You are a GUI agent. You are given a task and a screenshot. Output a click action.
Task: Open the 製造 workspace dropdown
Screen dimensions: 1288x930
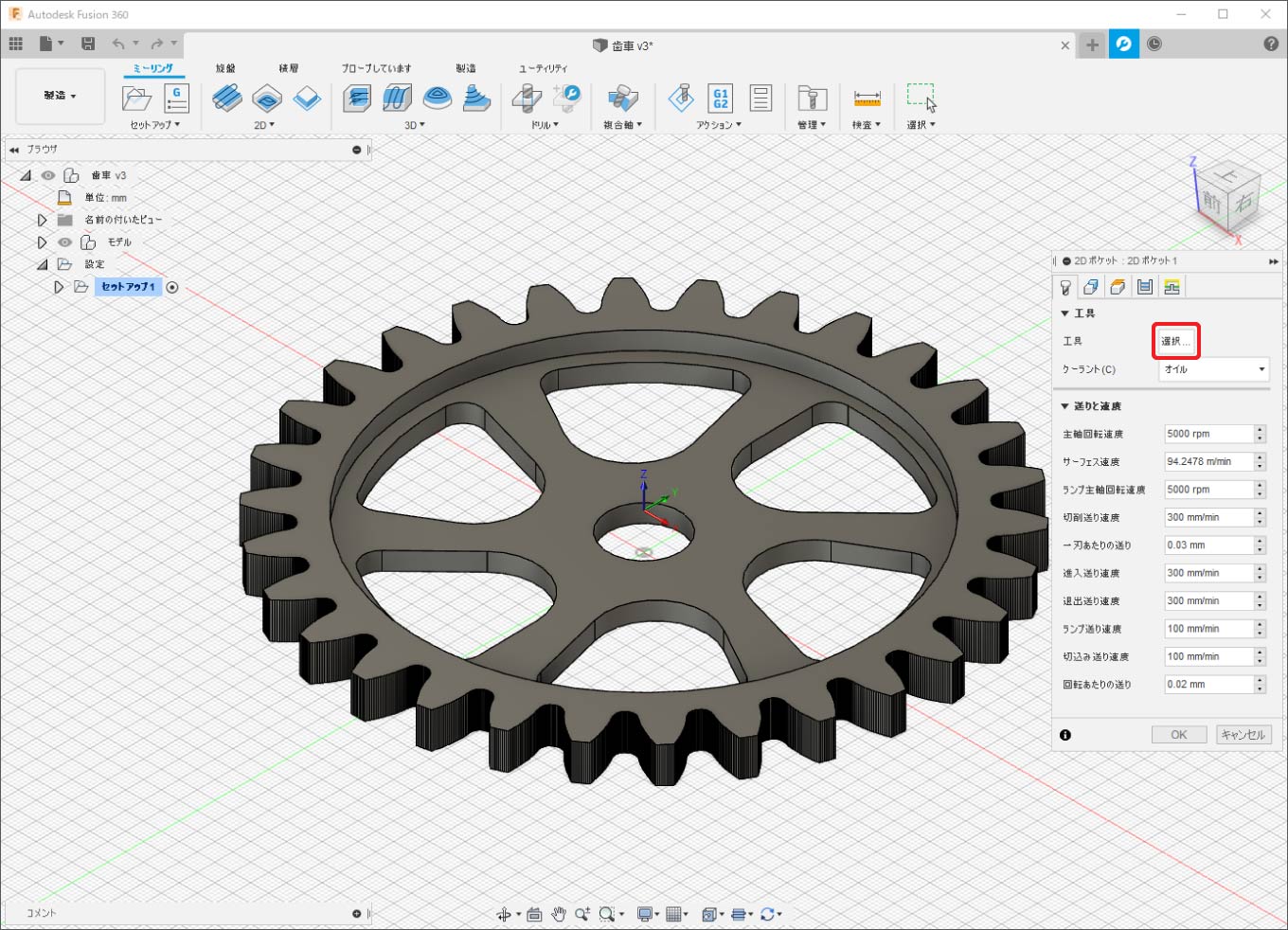pyautogui.click(x=60, y=96)
